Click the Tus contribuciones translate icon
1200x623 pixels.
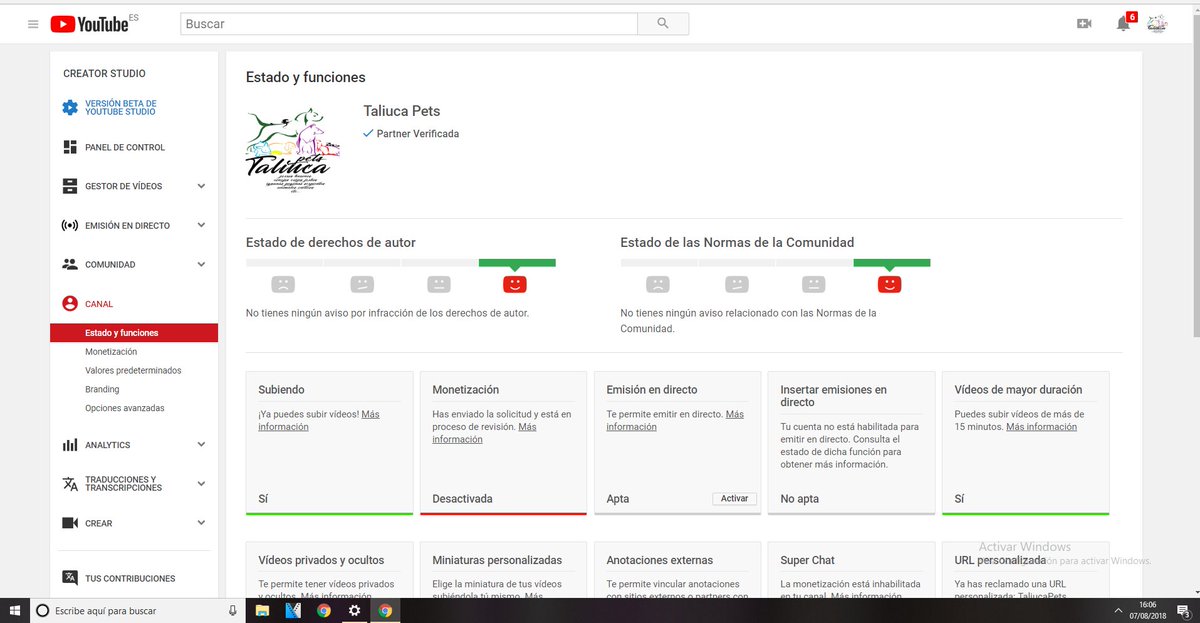[70, 578]
